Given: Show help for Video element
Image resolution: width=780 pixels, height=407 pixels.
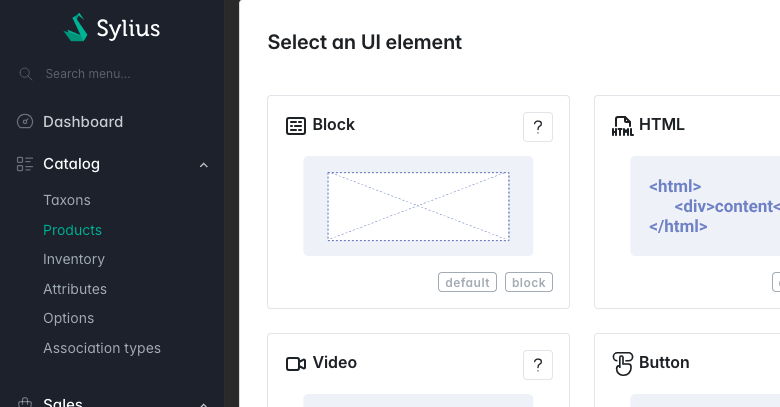Looking at the screenshot, I should [538, 365].
